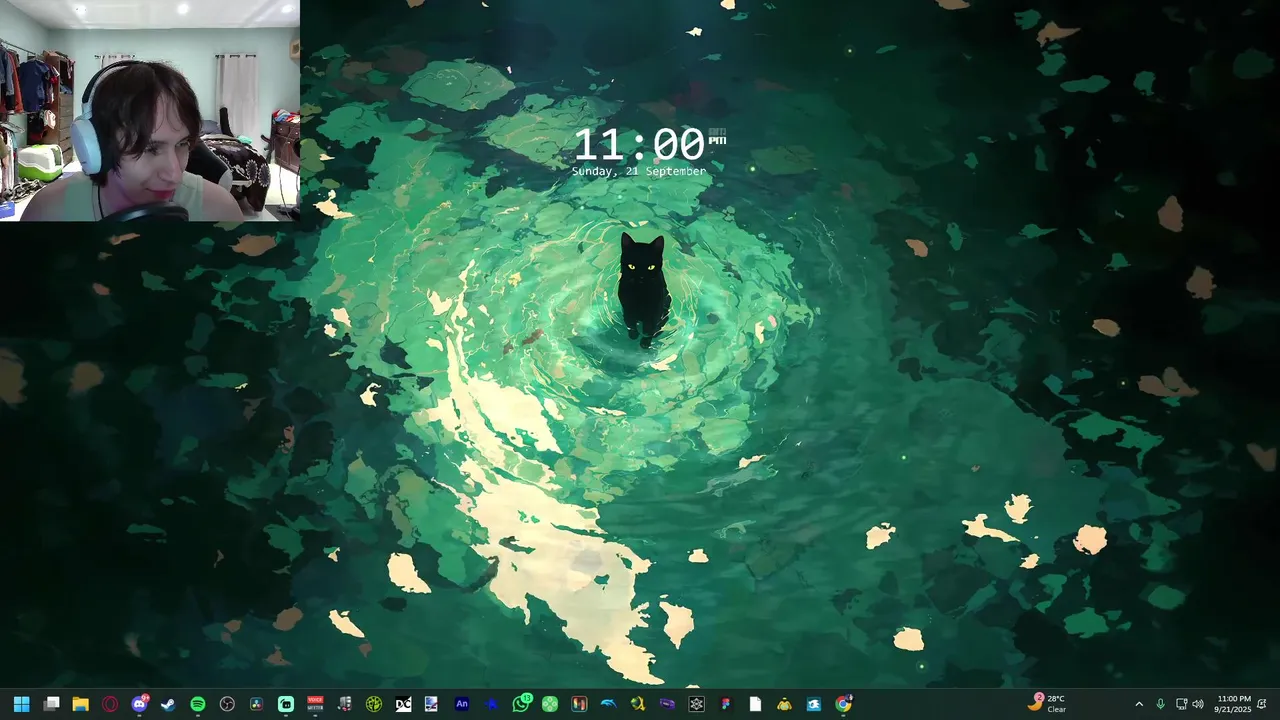Viewport: 1280px width, 720px height.
Task: Show hidden system tray icons
Action: (1139, 704)
